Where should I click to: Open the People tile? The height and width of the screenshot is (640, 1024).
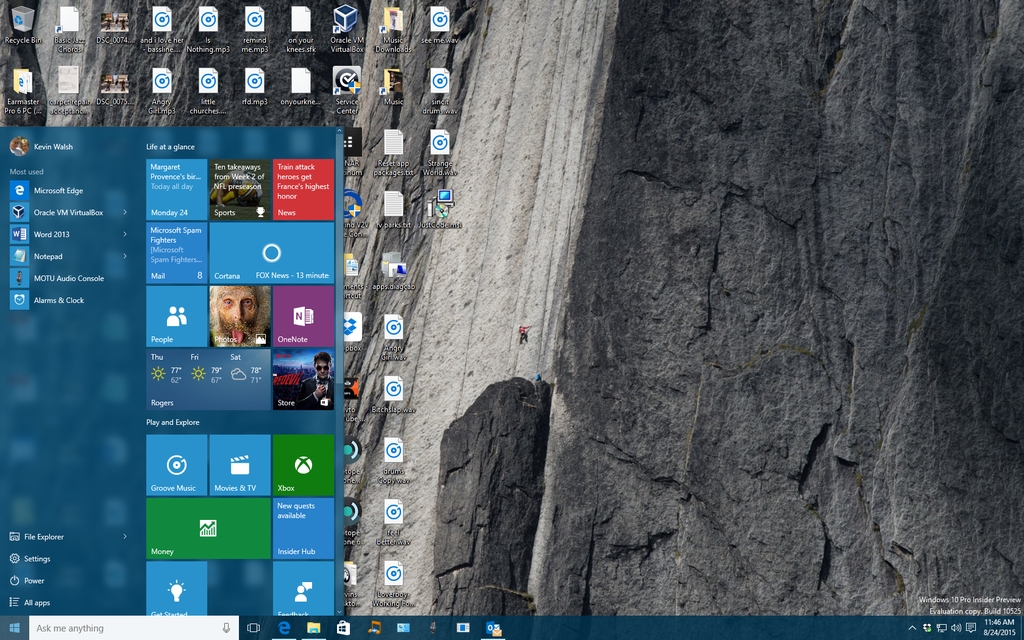tap(177, 316)
